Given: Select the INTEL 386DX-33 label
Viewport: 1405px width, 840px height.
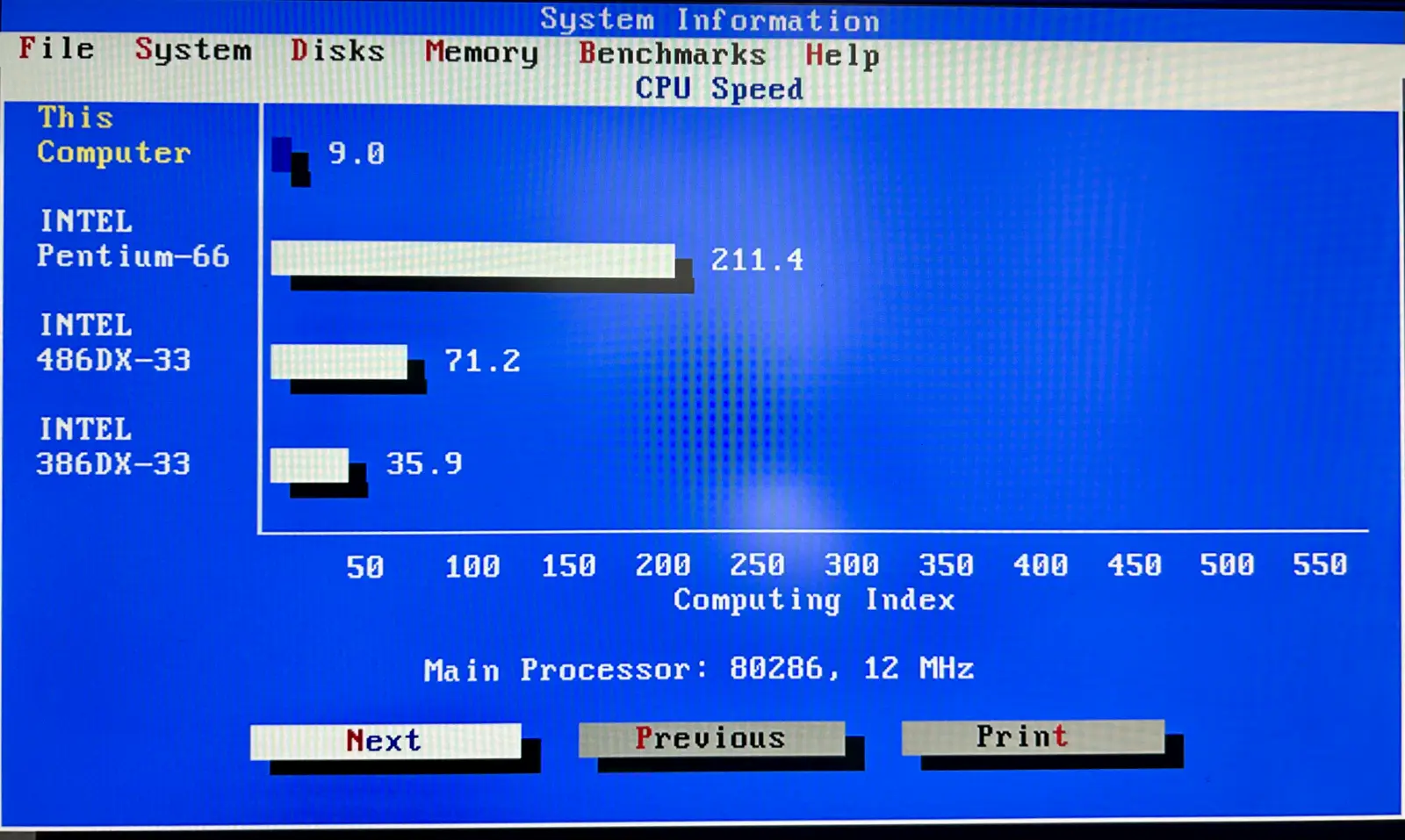Looking at the screenshot, I should point(113,446).
